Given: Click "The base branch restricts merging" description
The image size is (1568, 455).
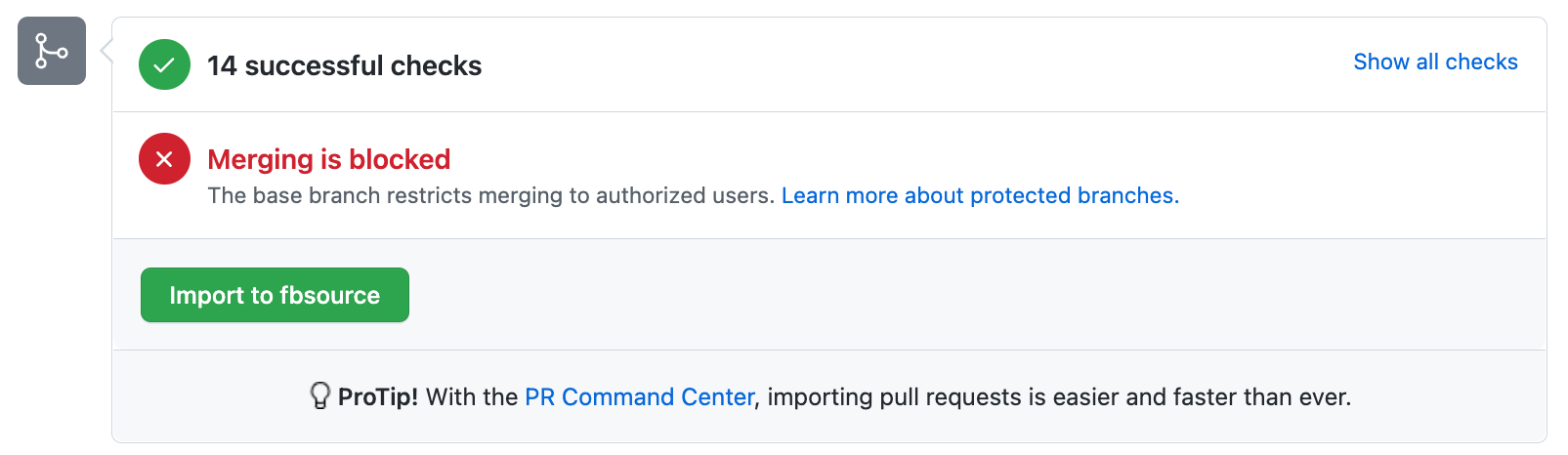Looking at the screenshot, I should (x=391, y=195).
